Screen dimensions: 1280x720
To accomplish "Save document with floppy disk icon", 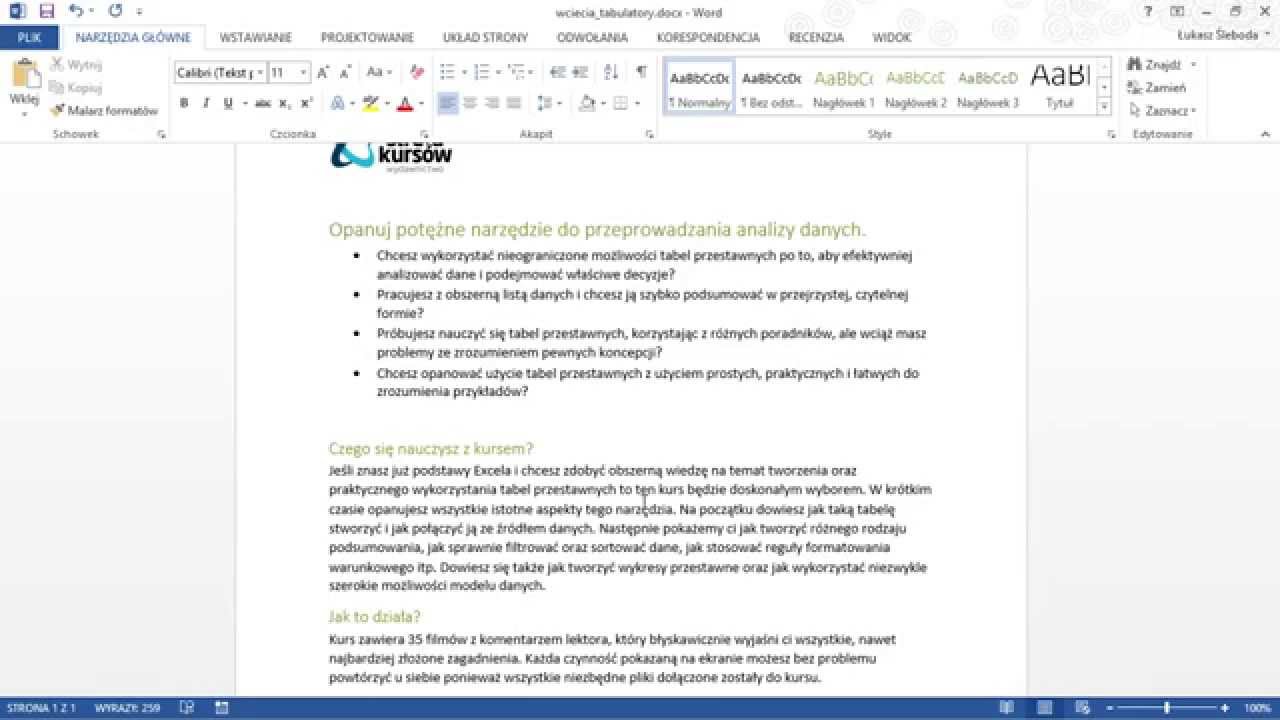I will pyautogui.click(x=46, y=11).
